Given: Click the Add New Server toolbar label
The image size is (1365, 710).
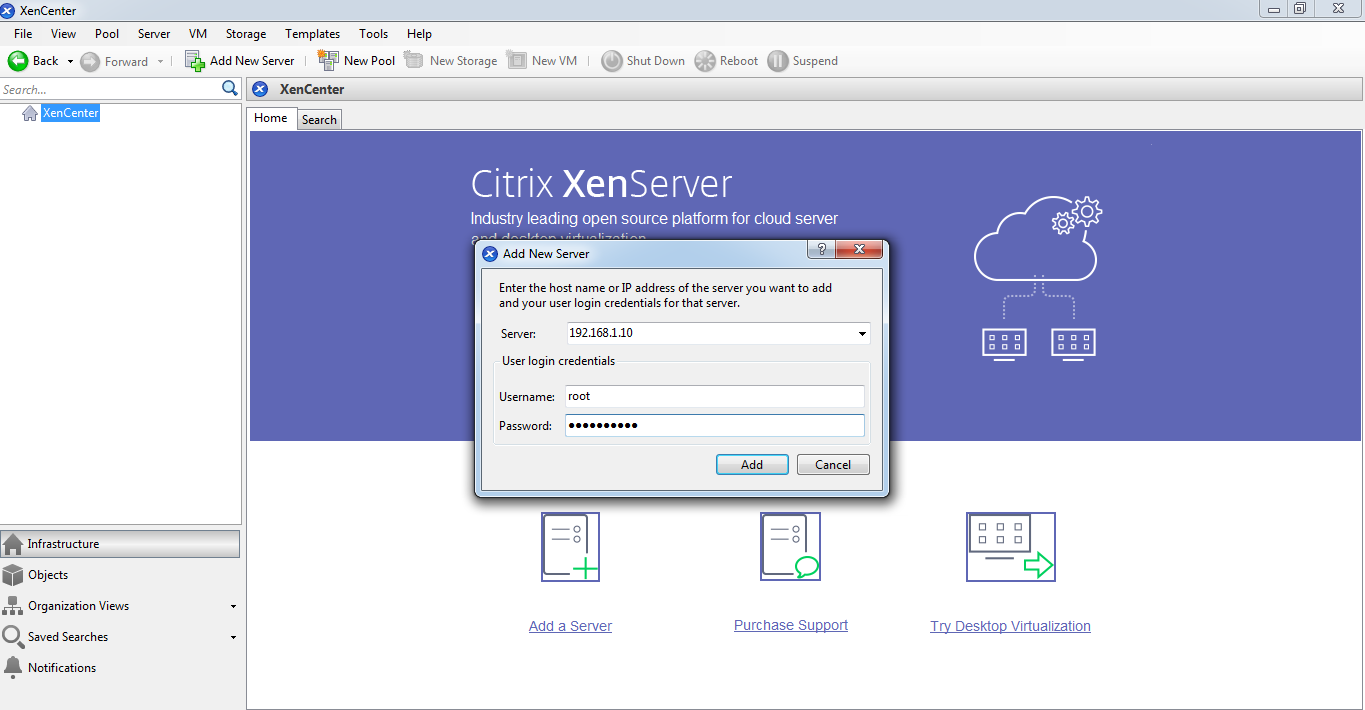Looking at the screenshot, I should (x=252, y=61).
